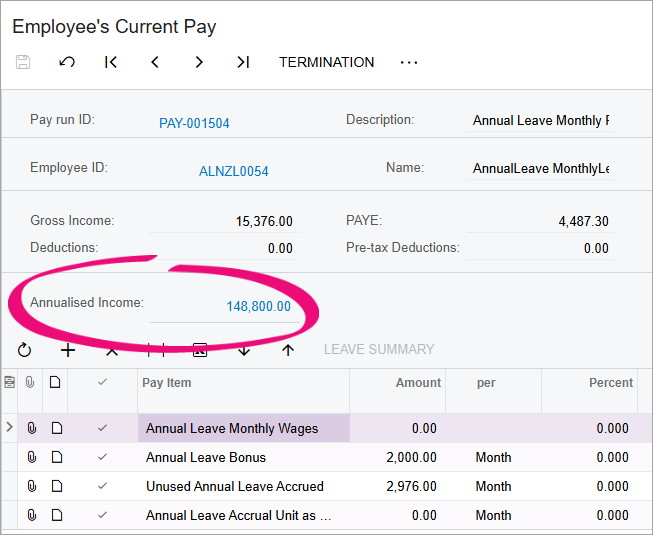The width and height of the screenshot is (653, 535).
Task: Click the attachments column header paperclip
Action: tap(30, 382)
